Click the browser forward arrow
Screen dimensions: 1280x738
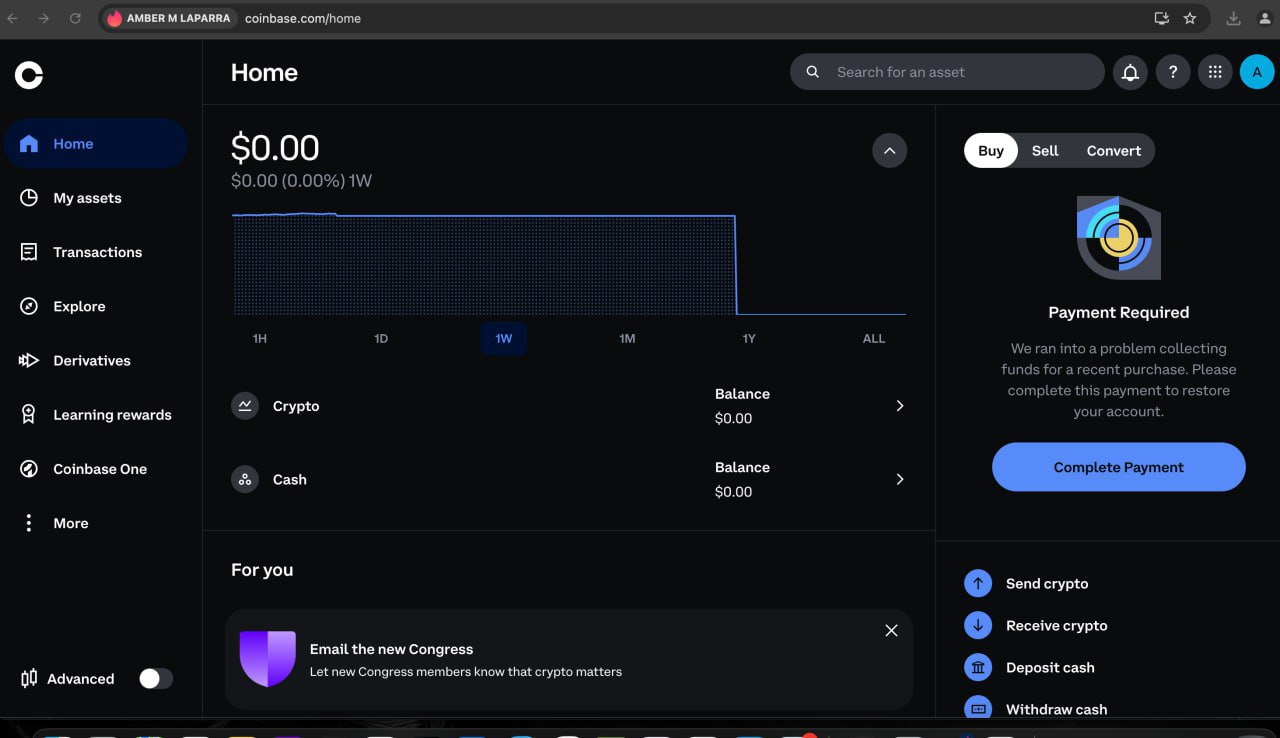(43, 18)
